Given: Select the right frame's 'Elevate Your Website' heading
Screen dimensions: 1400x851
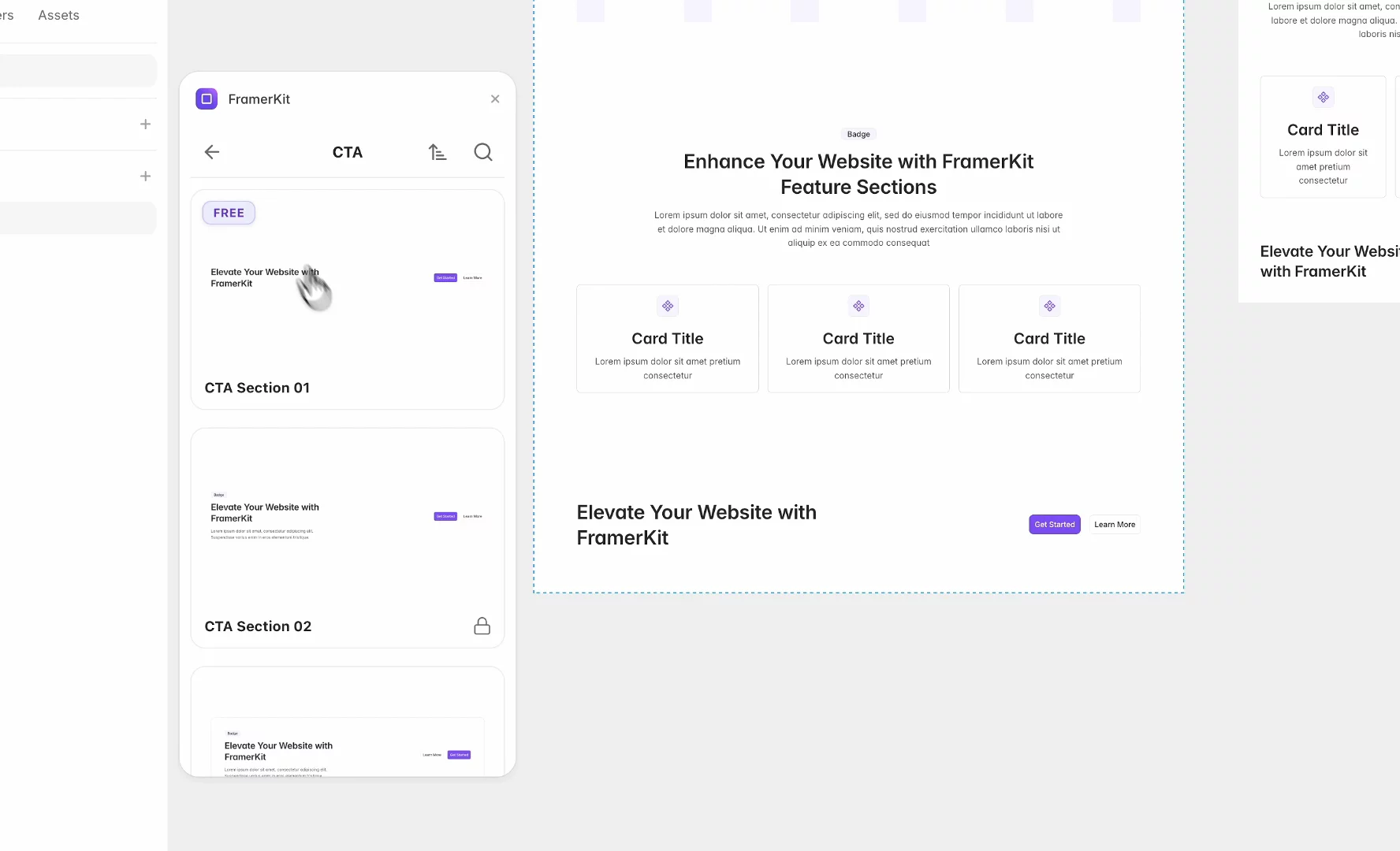Looking at the screenshot, I should click(1330, 262).
